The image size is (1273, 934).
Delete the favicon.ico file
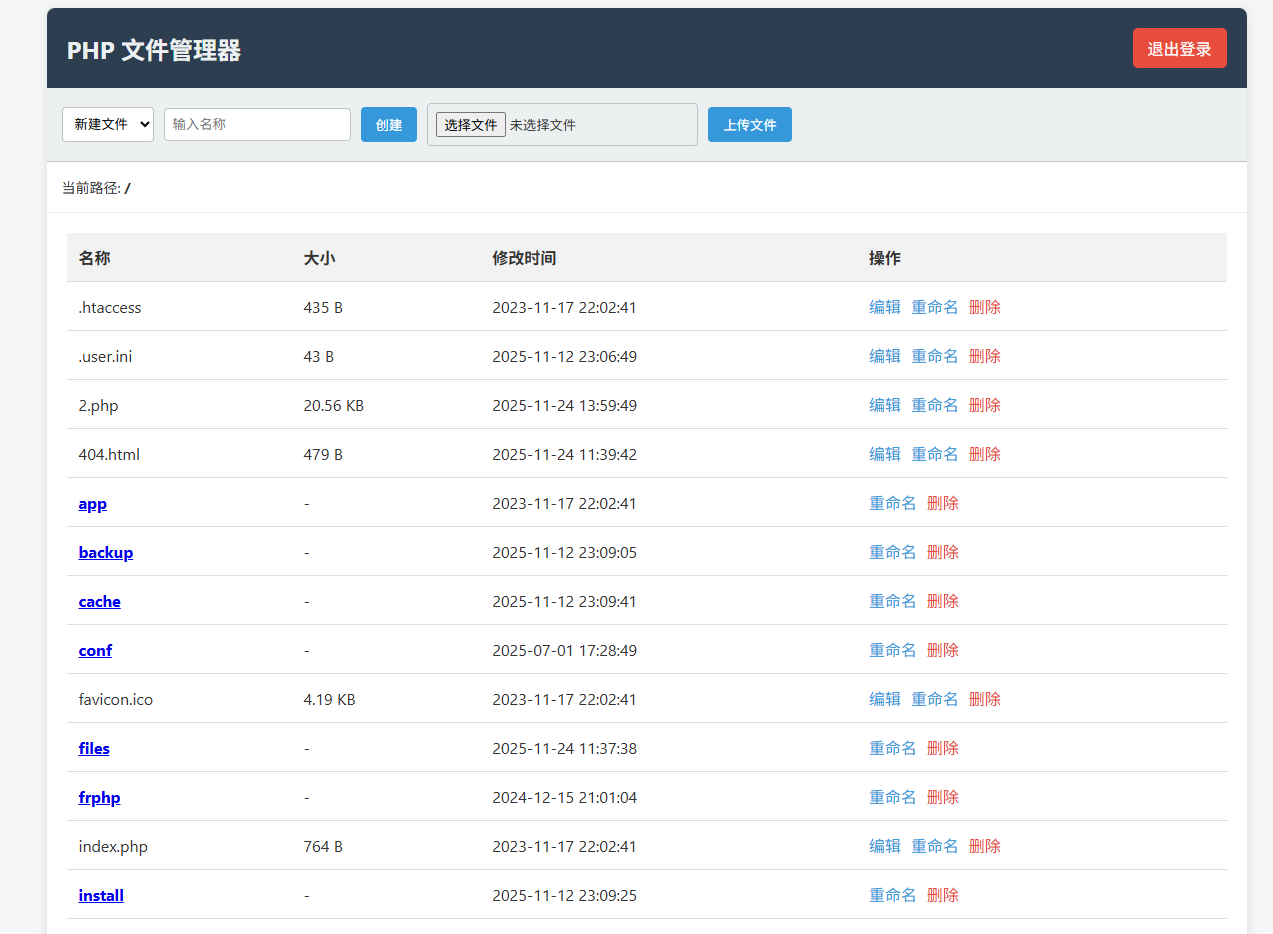tap(984, 699)
